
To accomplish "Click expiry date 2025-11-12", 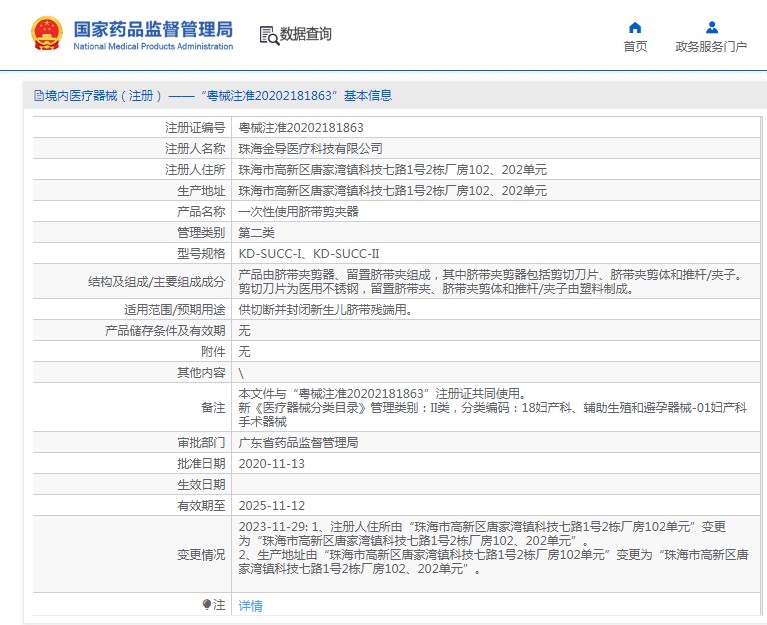I will [271, 506].
